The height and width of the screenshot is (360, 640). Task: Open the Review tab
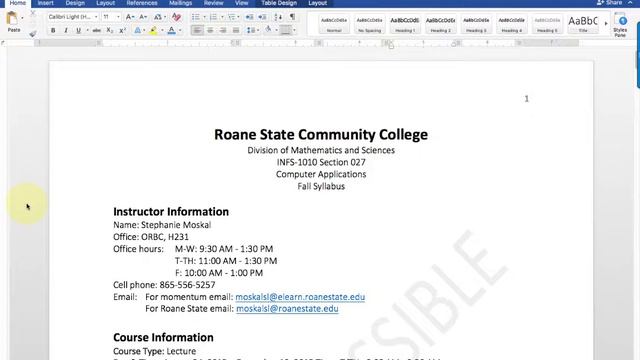tap(213, 3)
